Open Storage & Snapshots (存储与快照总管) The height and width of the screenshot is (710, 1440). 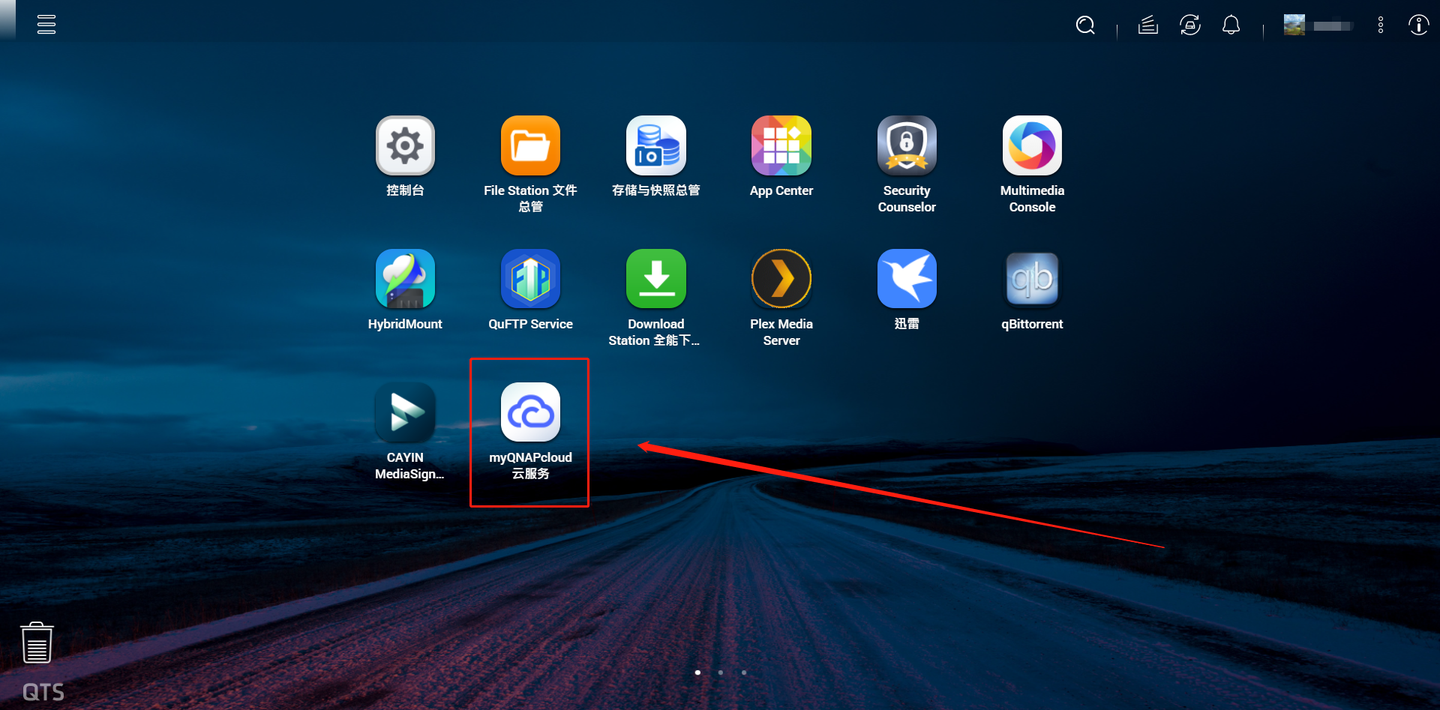[656, 146]
